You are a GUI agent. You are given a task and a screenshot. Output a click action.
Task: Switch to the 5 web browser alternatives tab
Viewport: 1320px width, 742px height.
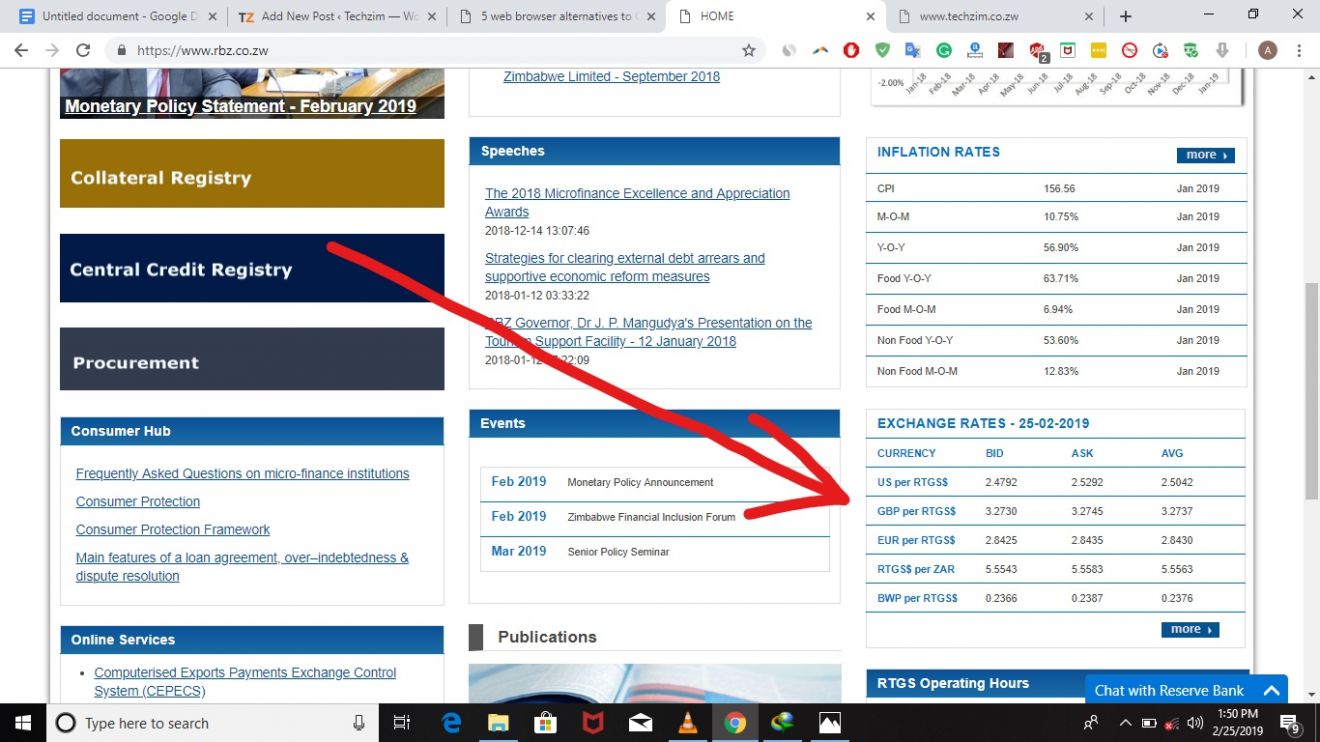[556, 16]
